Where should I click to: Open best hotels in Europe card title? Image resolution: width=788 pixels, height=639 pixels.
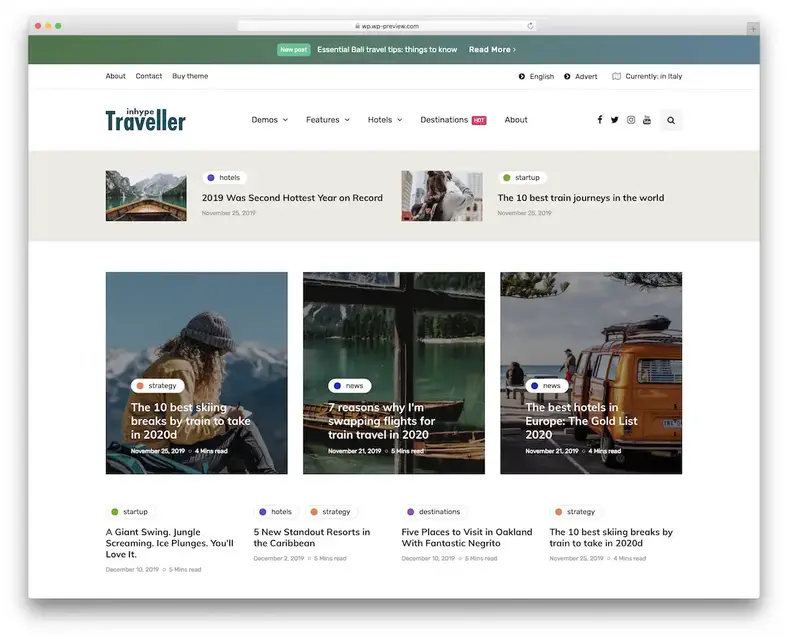(x=581, y=421)
